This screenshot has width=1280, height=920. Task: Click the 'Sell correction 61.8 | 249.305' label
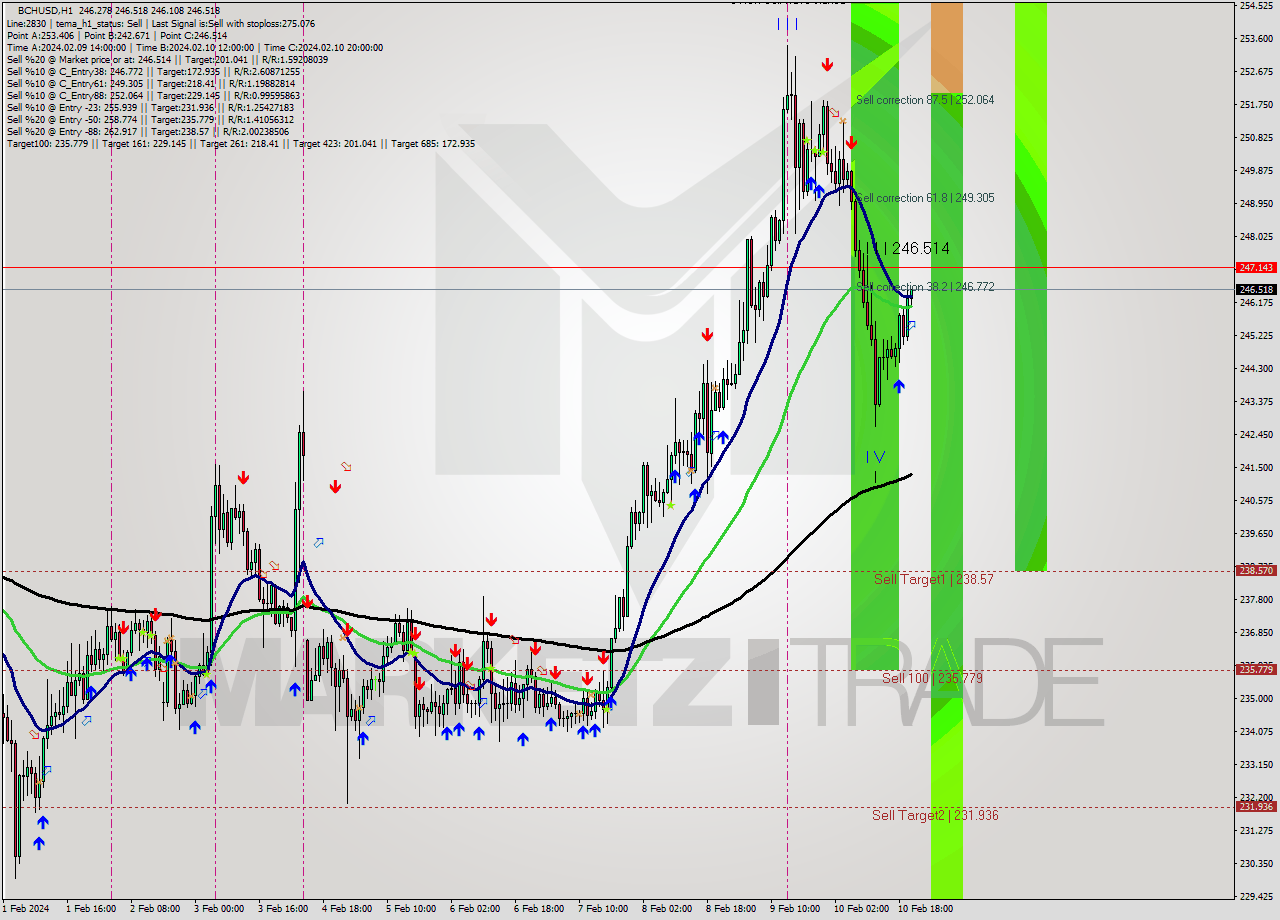click(925, 198)
